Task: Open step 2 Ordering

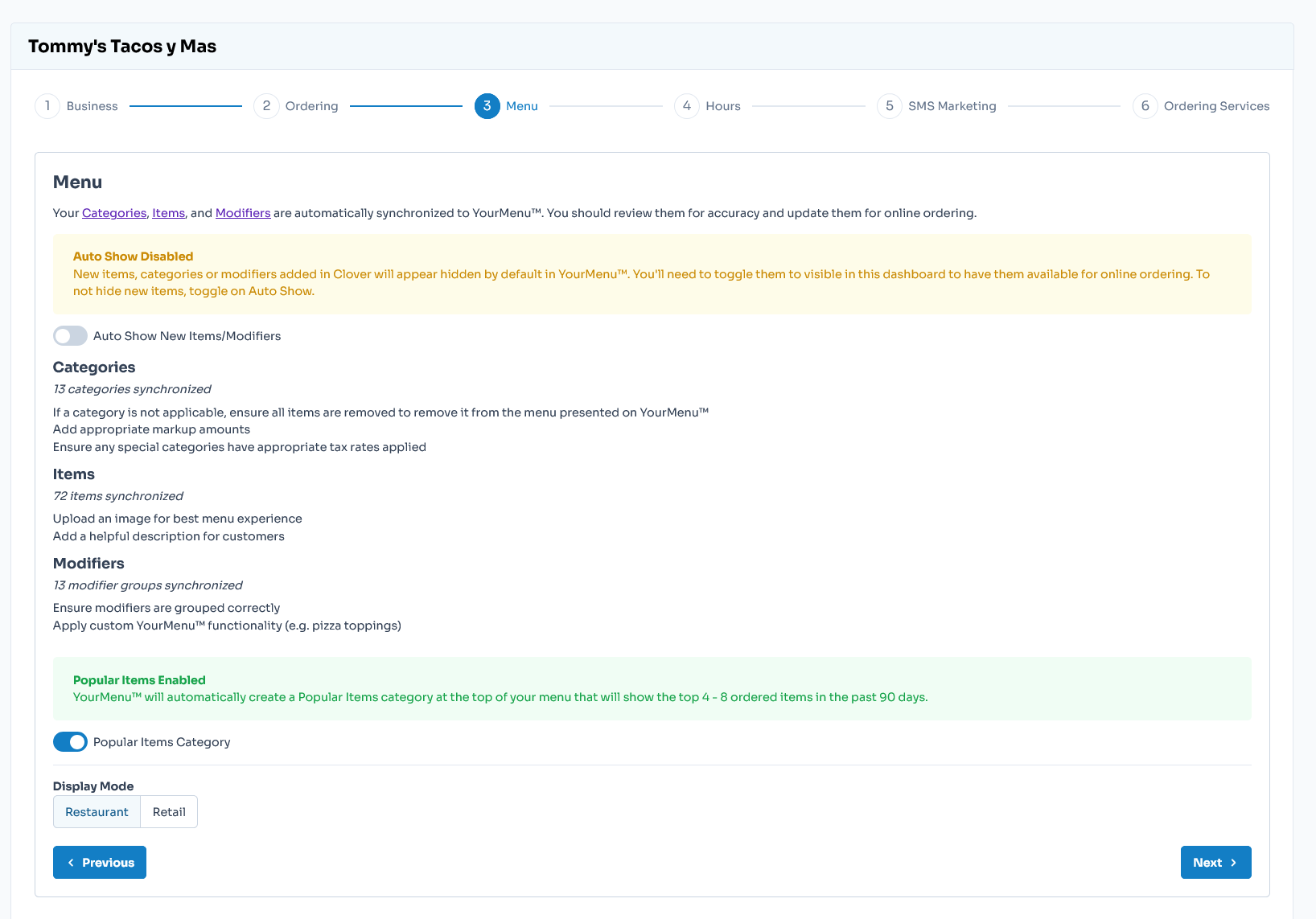Action: click(x=296, y=106)
